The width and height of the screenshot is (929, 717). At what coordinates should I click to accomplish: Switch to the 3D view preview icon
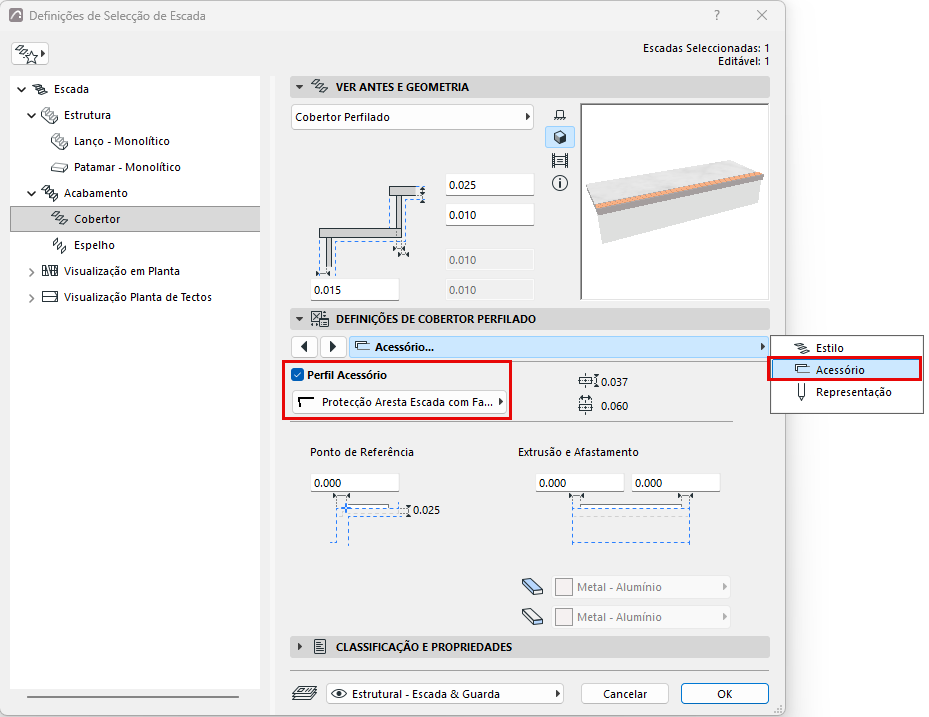pyautogui.click(x=559, y=137)
